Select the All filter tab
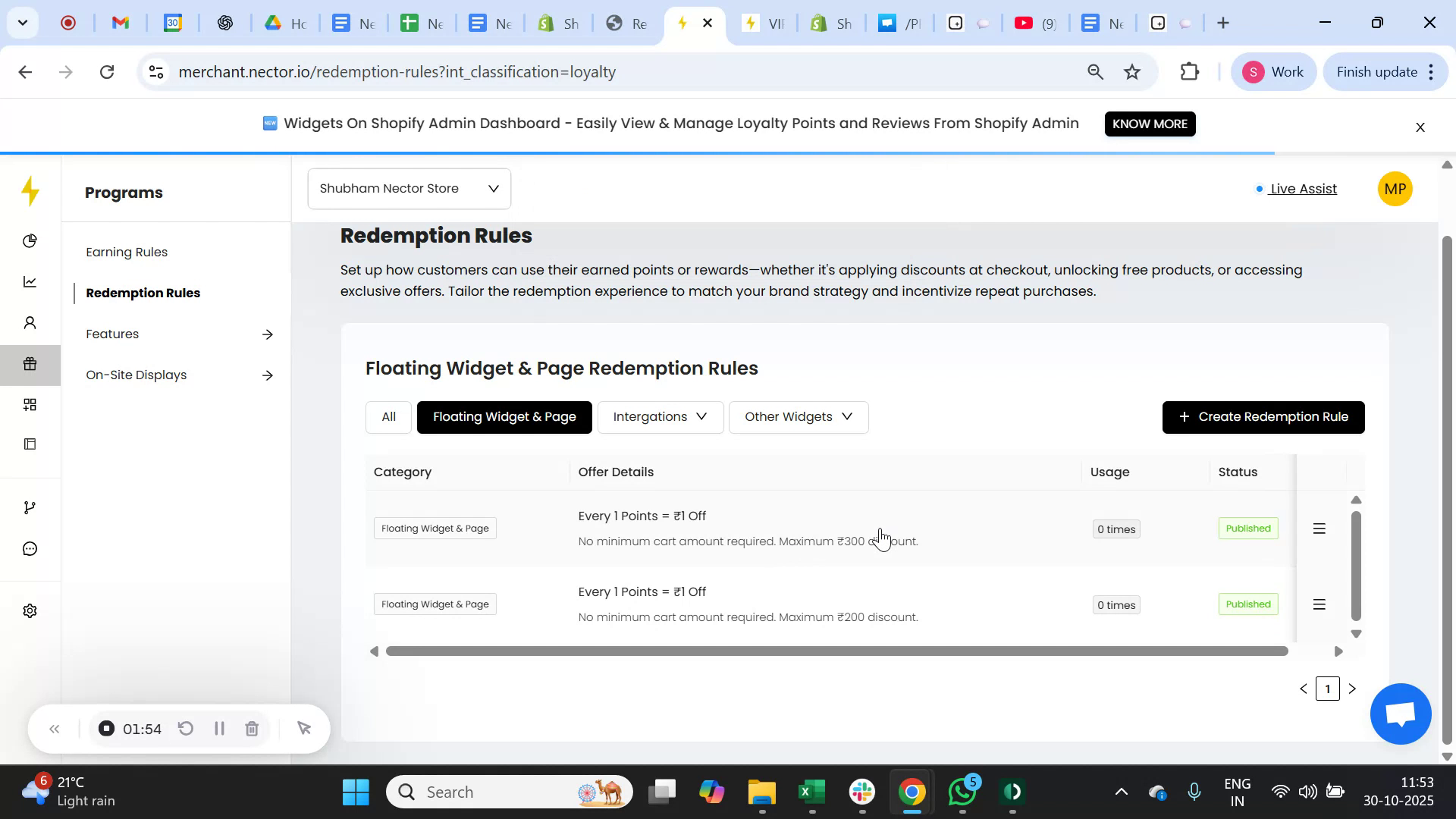The image size is (1456, 819). point(388,417)
